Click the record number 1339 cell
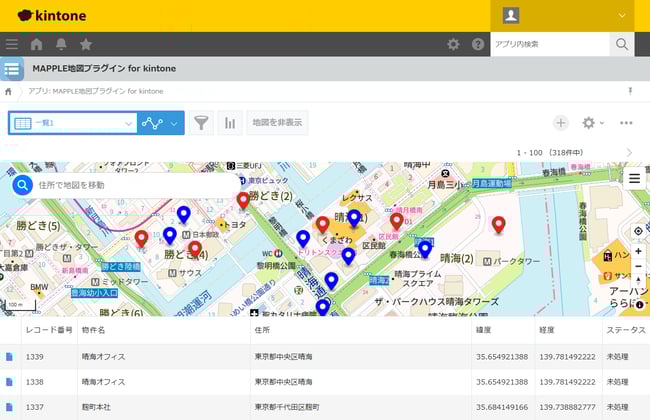The width and height of the screenshot is (650, 420). [x=49, y=357]
